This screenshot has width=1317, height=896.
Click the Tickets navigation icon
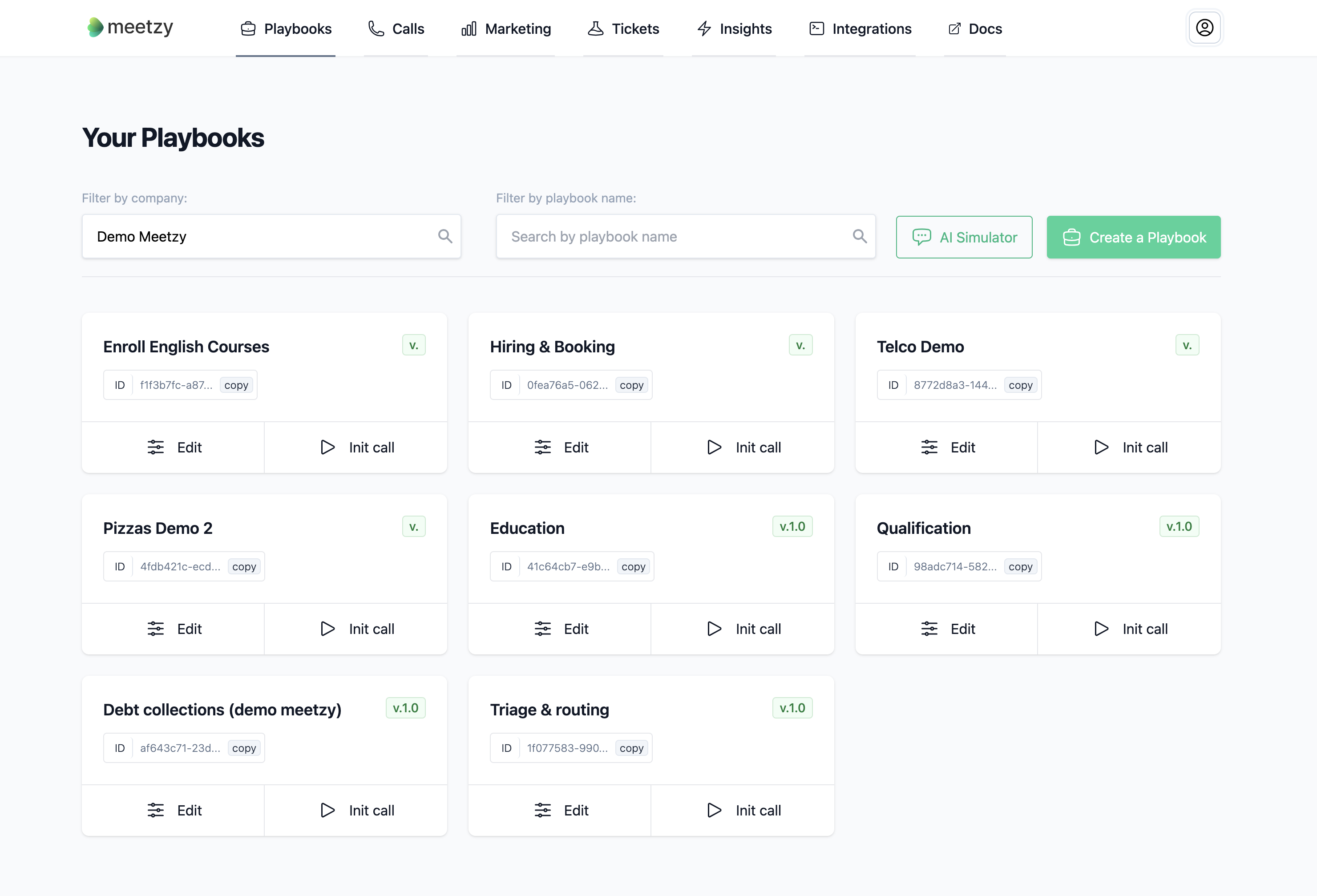596,28
